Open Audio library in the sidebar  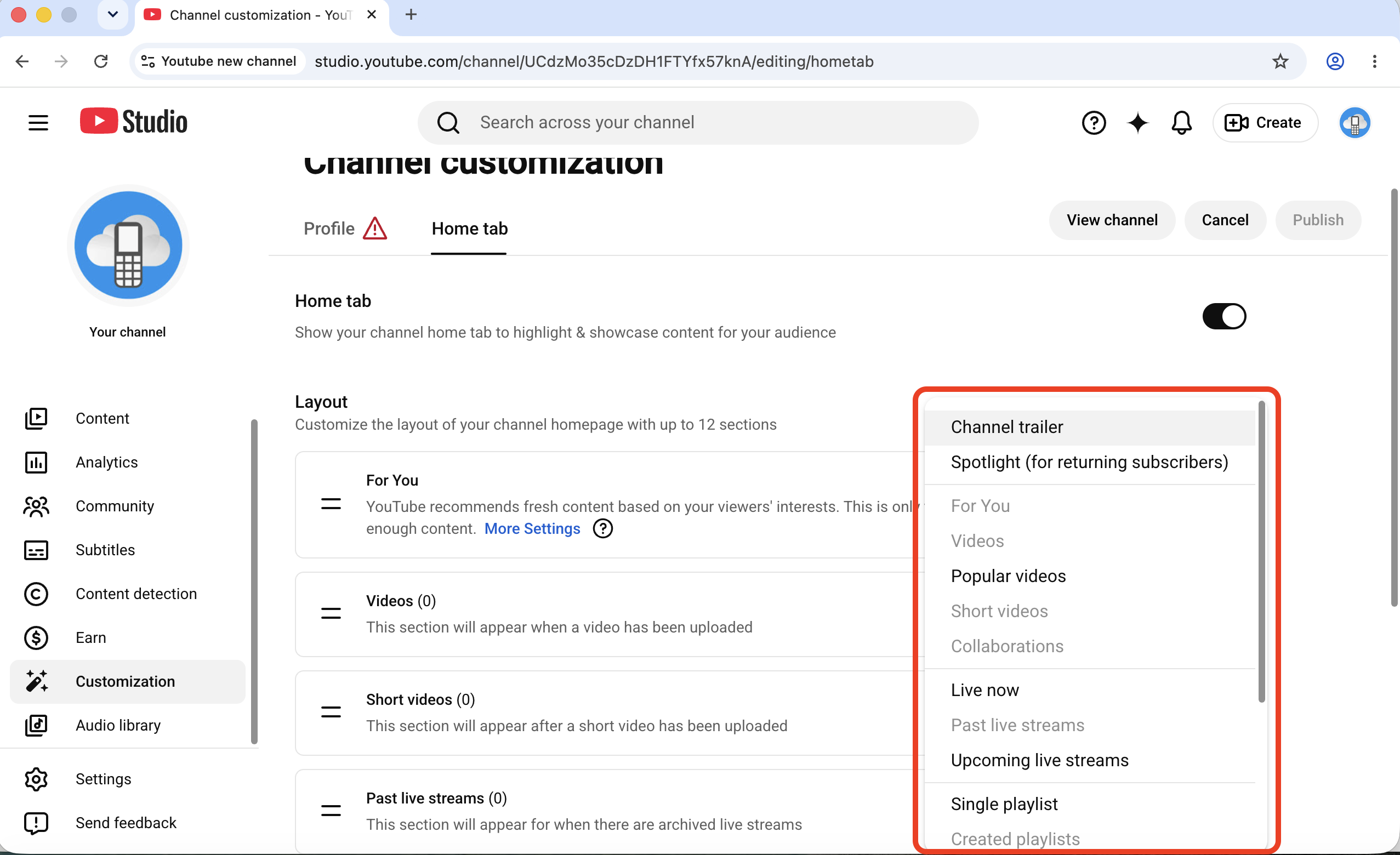coord(128,725)
